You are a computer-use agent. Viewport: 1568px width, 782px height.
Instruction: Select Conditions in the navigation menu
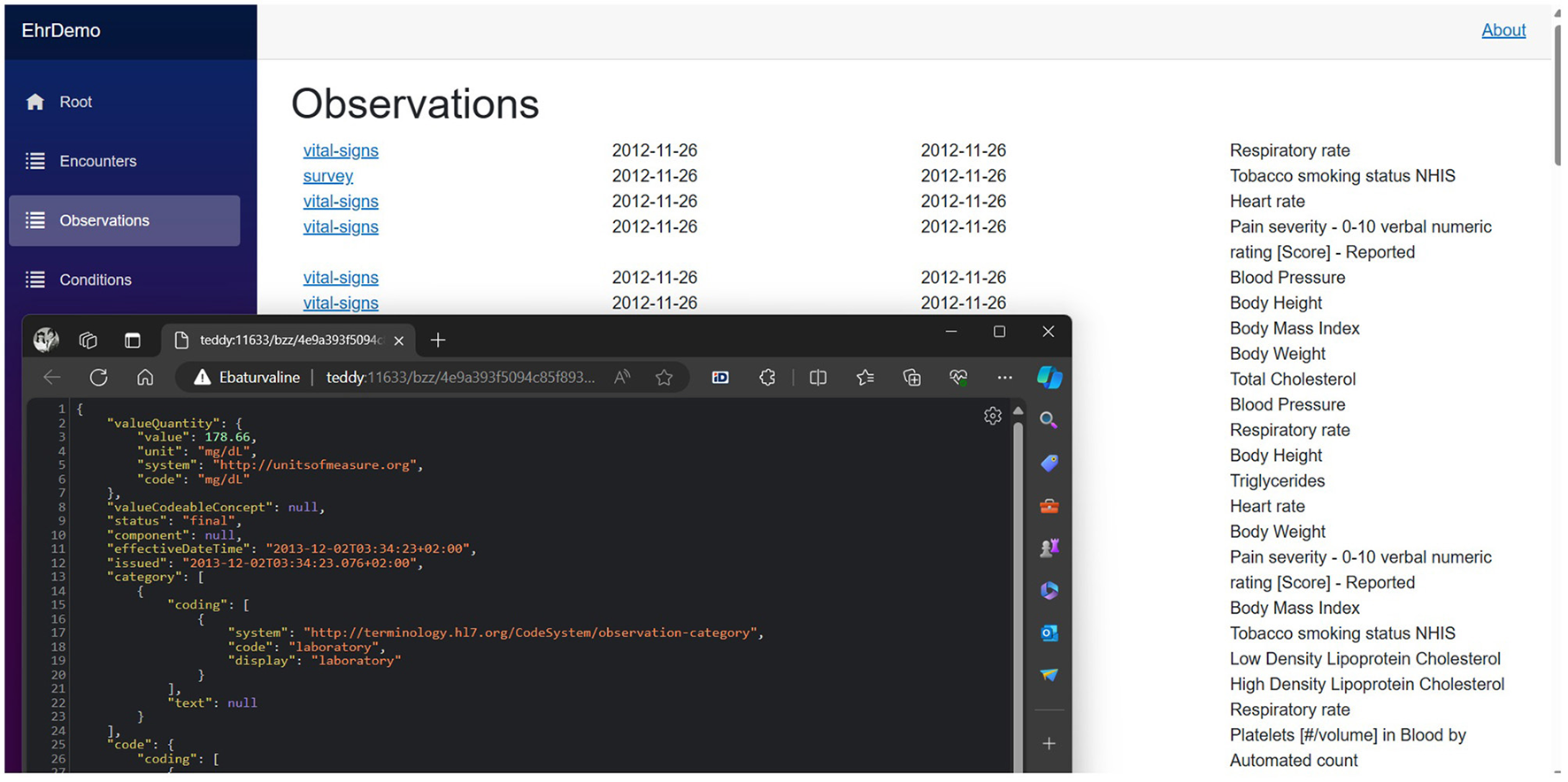point(95,280)
